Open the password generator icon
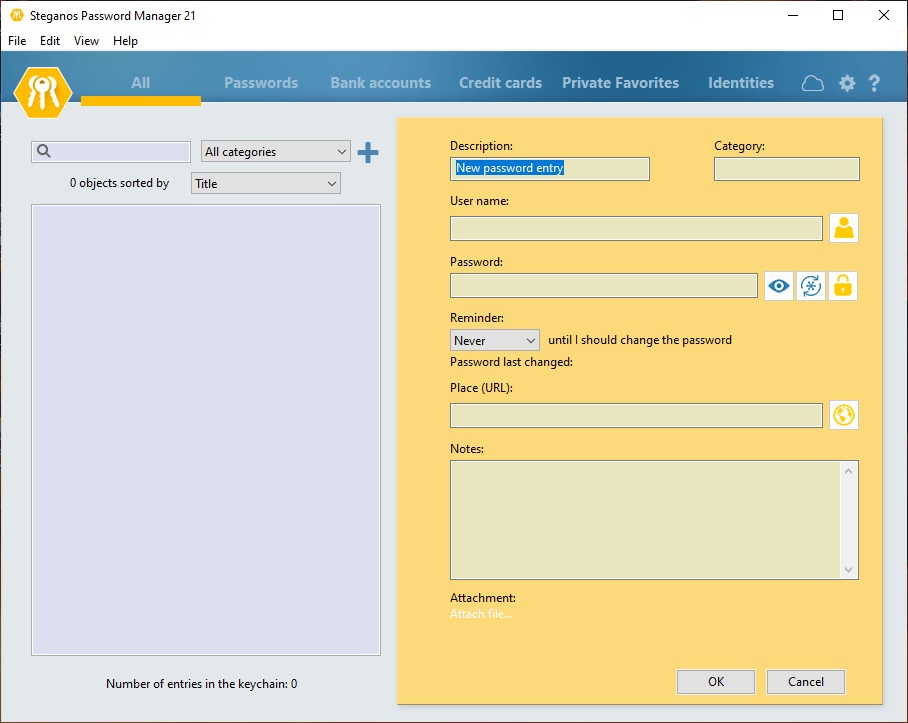 coord(810,286)
